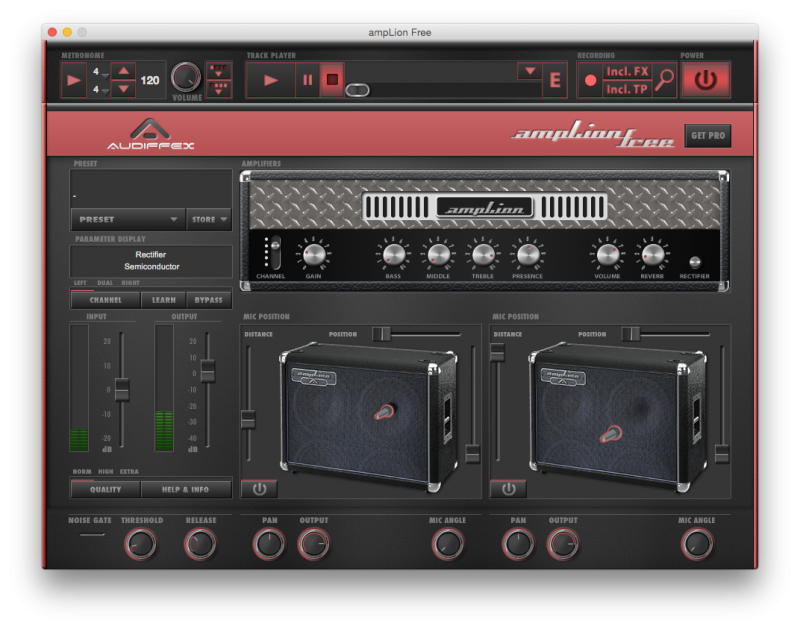
Task: Flip the amplifier CHANNEL switch
Action: click(274, 253)
